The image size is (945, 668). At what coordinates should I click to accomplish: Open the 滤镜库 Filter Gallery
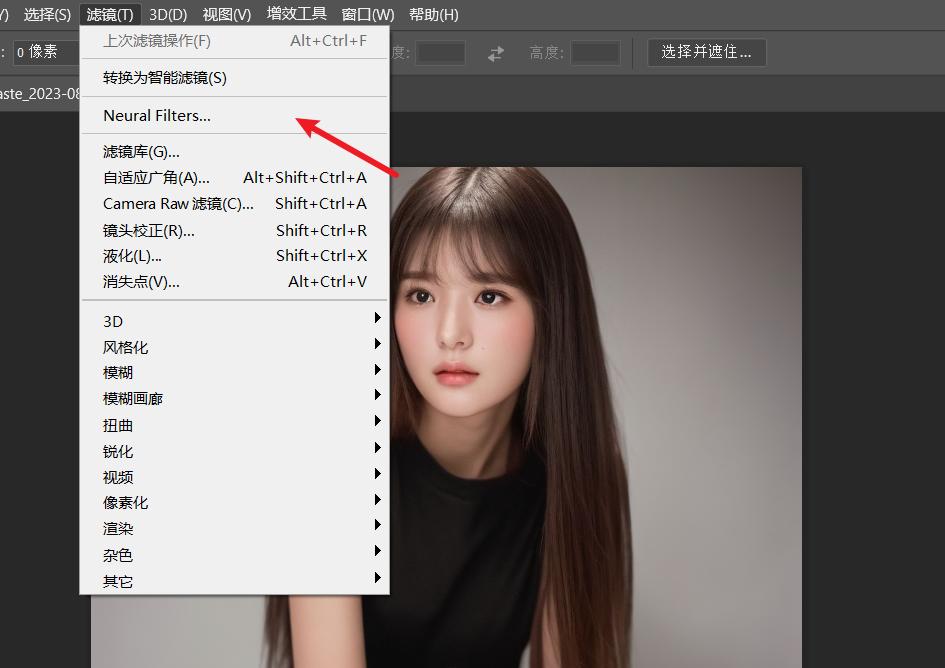click(140, 152)
